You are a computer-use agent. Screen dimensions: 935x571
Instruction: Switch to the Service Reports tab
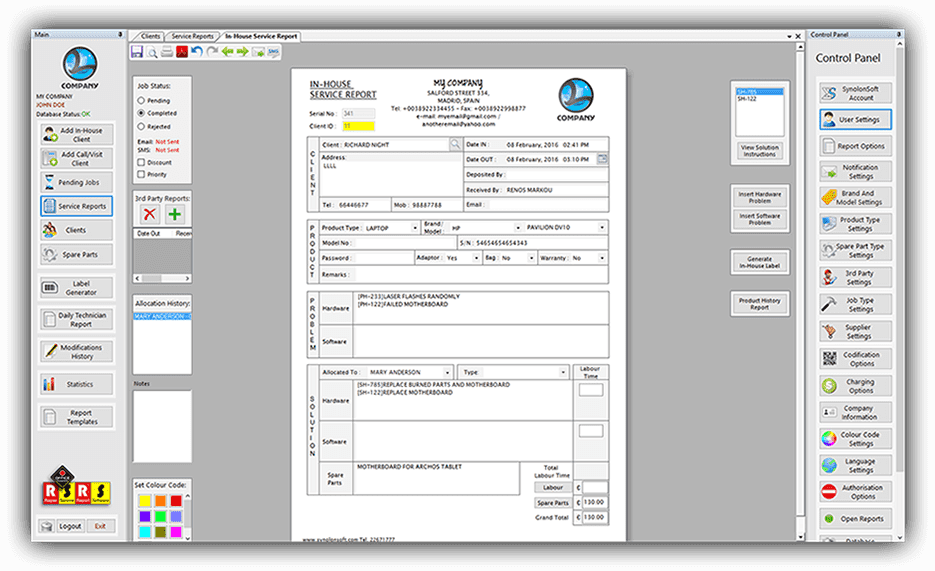pyautogui.click(x=192, y=36)
